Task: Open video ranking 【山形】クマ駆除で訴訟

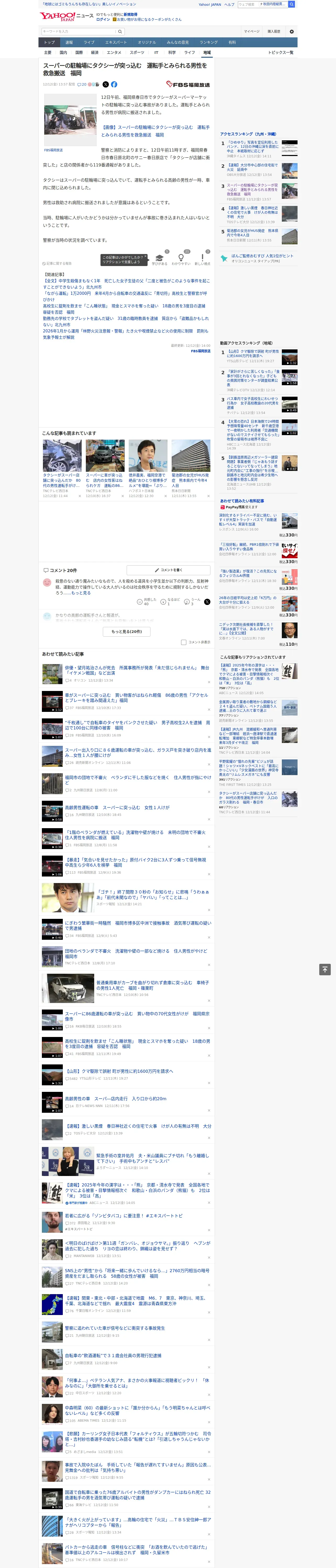Action: tap(253, 353)
